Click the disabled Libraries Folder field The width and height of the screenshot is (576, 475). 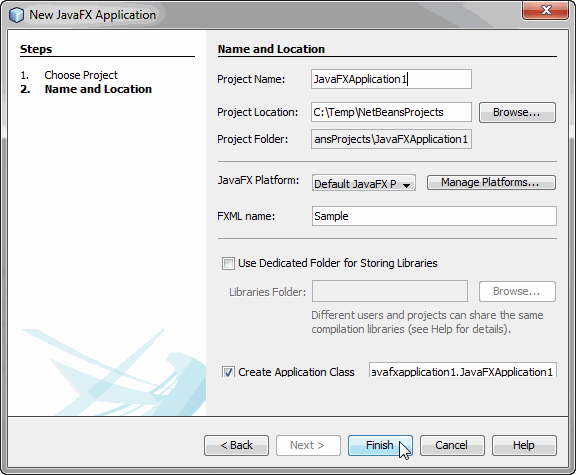(390, 291)
